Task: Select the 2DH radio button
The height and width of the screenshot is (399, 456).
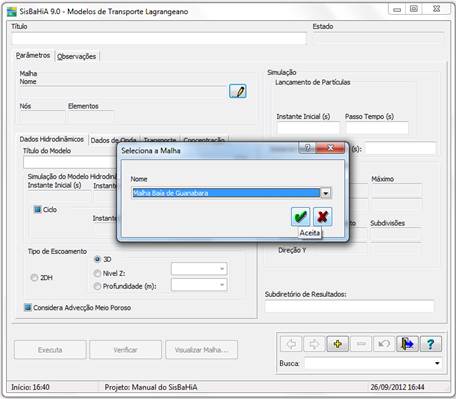Action: [x=34, y=277]
